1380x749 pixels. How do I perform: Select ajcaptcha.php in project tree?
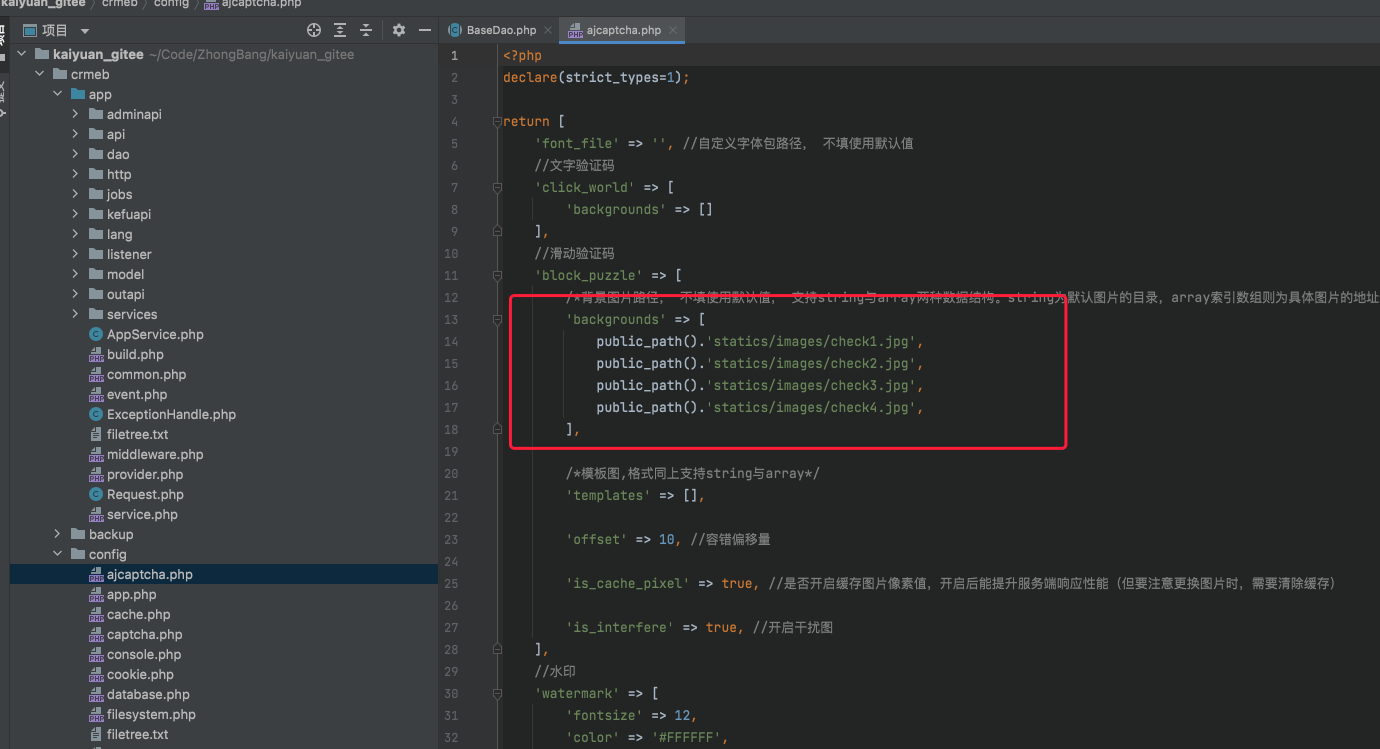coord(150,574)
